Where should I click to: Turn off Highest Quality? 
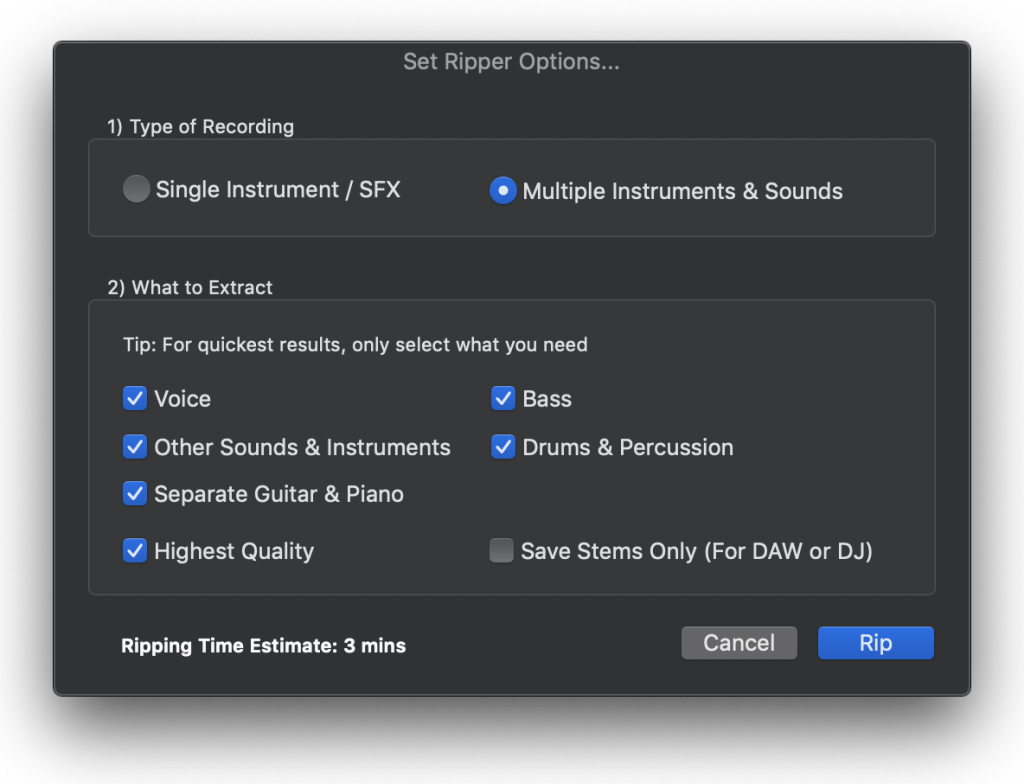[x=135, y=550]
